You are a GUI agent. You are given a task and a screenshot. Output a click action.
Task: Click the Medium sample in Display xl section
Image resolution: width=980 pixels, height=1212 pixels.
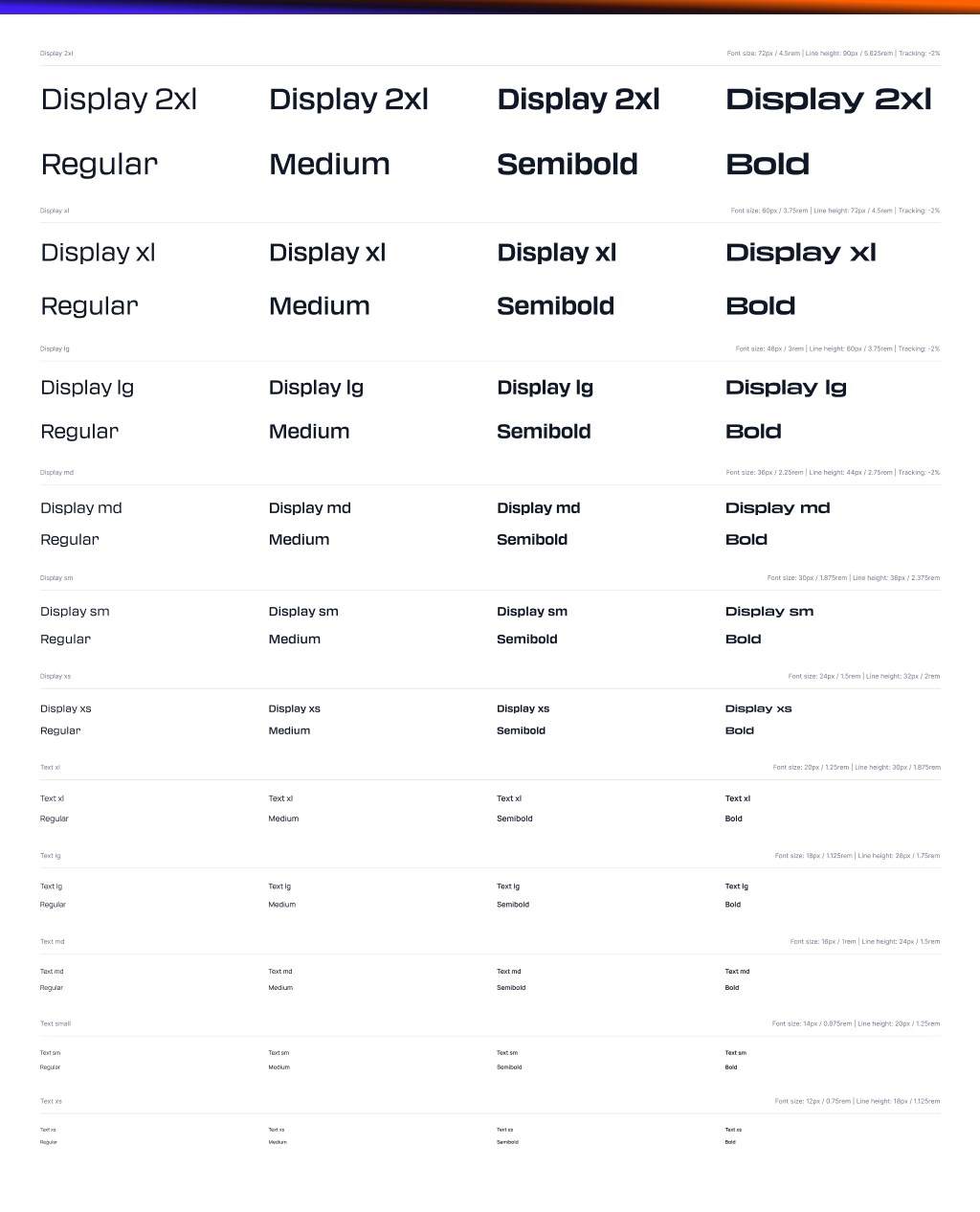[320, 306]
